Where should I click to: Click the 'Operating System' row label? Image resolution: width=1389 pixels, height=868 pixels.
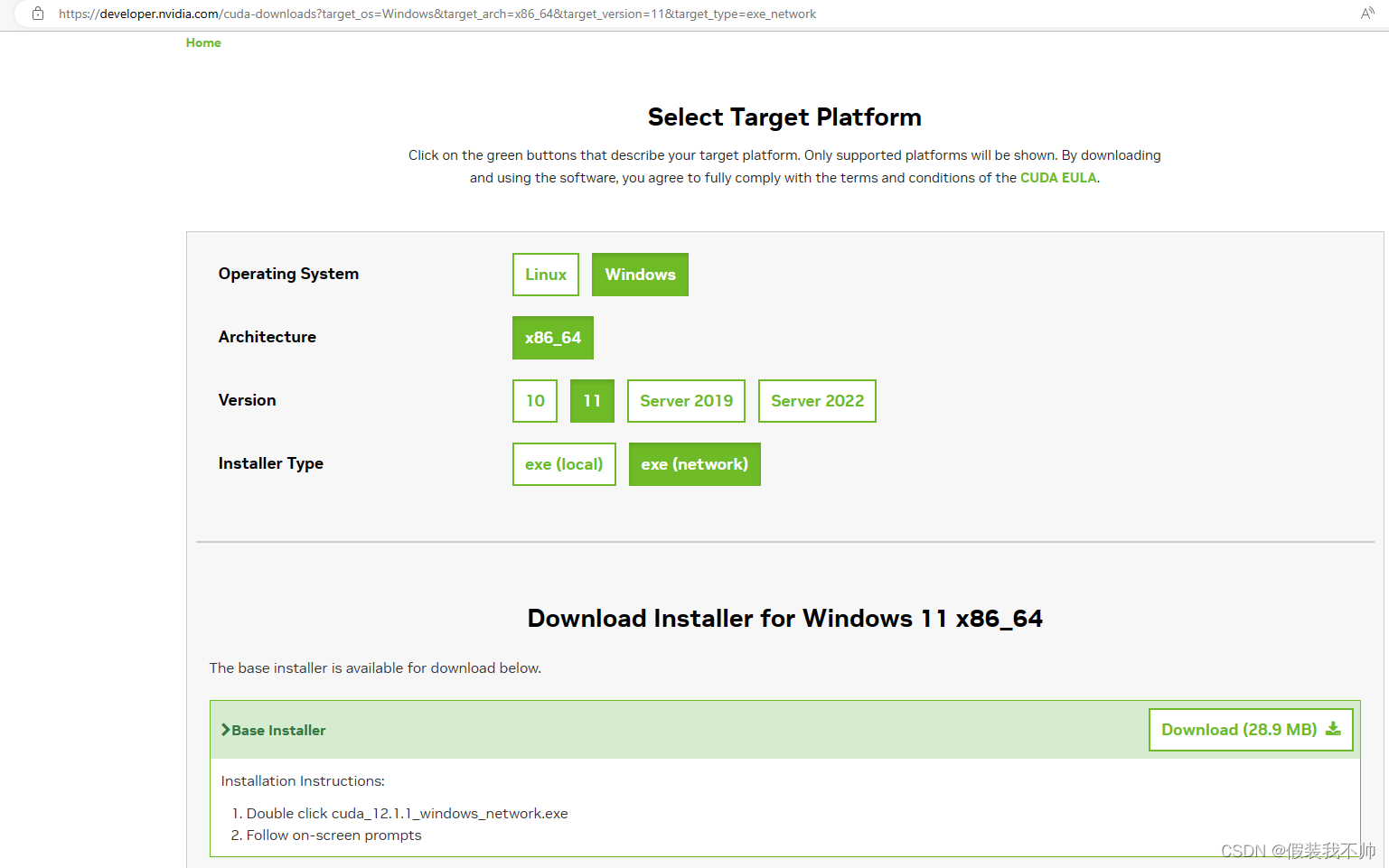[x=288, y=274]
